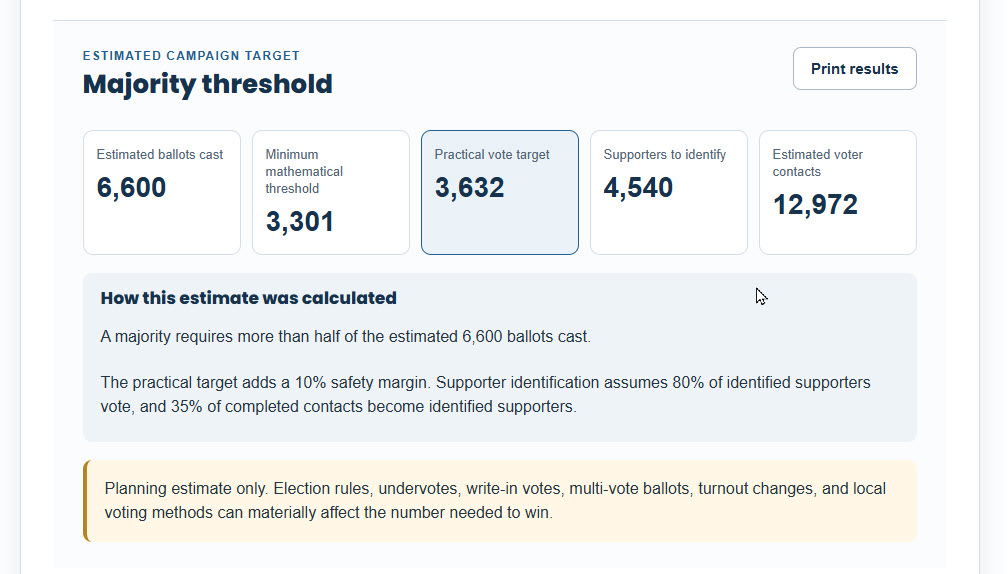Click the 4,540 supporters number
The height and width of the screenshot is (574, 1008).
[638, 188]
